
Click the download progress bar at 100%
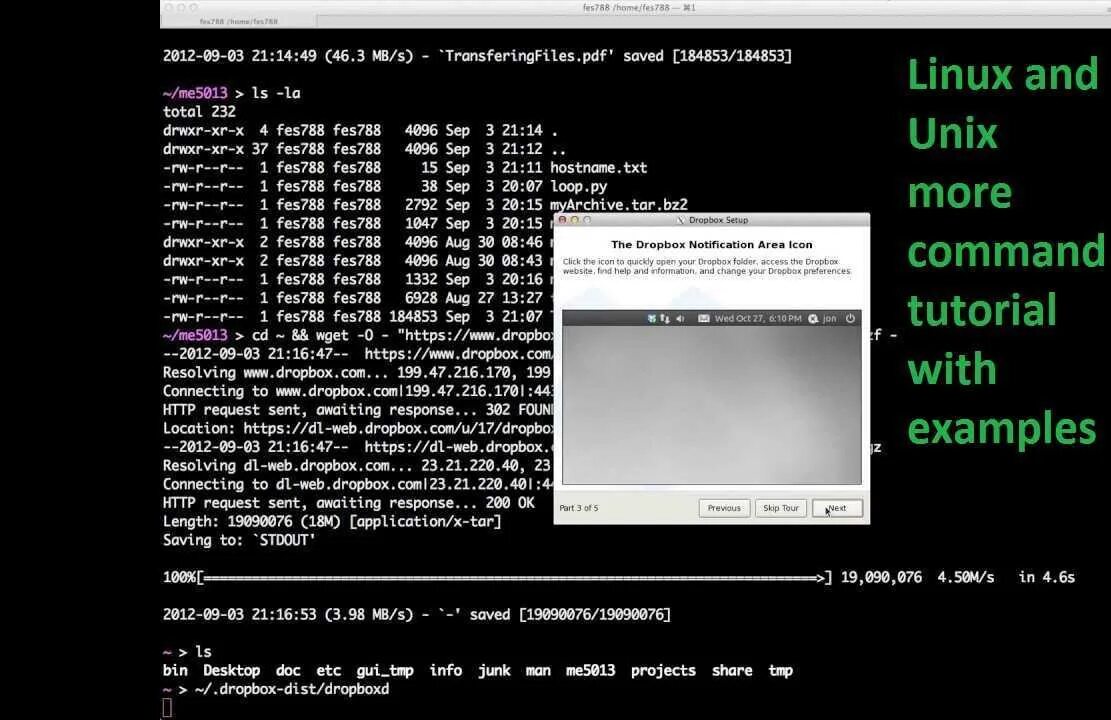click(x=514, y=578)
